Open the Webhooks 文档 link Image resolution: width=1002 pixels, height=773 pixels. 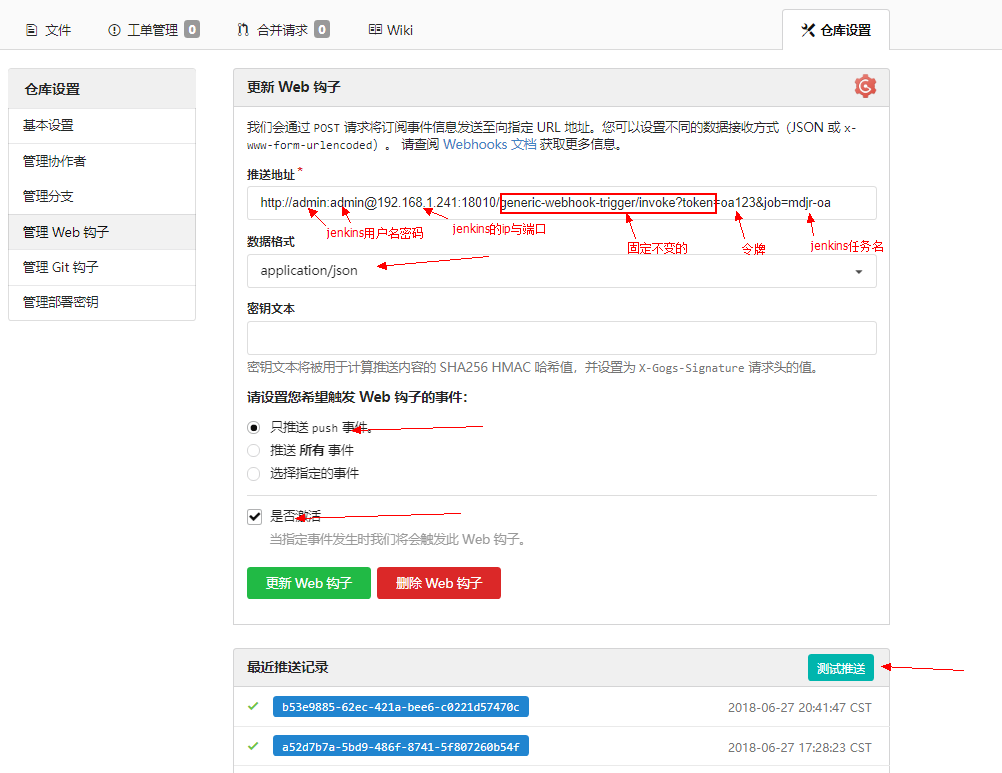[x=489, y=144]
